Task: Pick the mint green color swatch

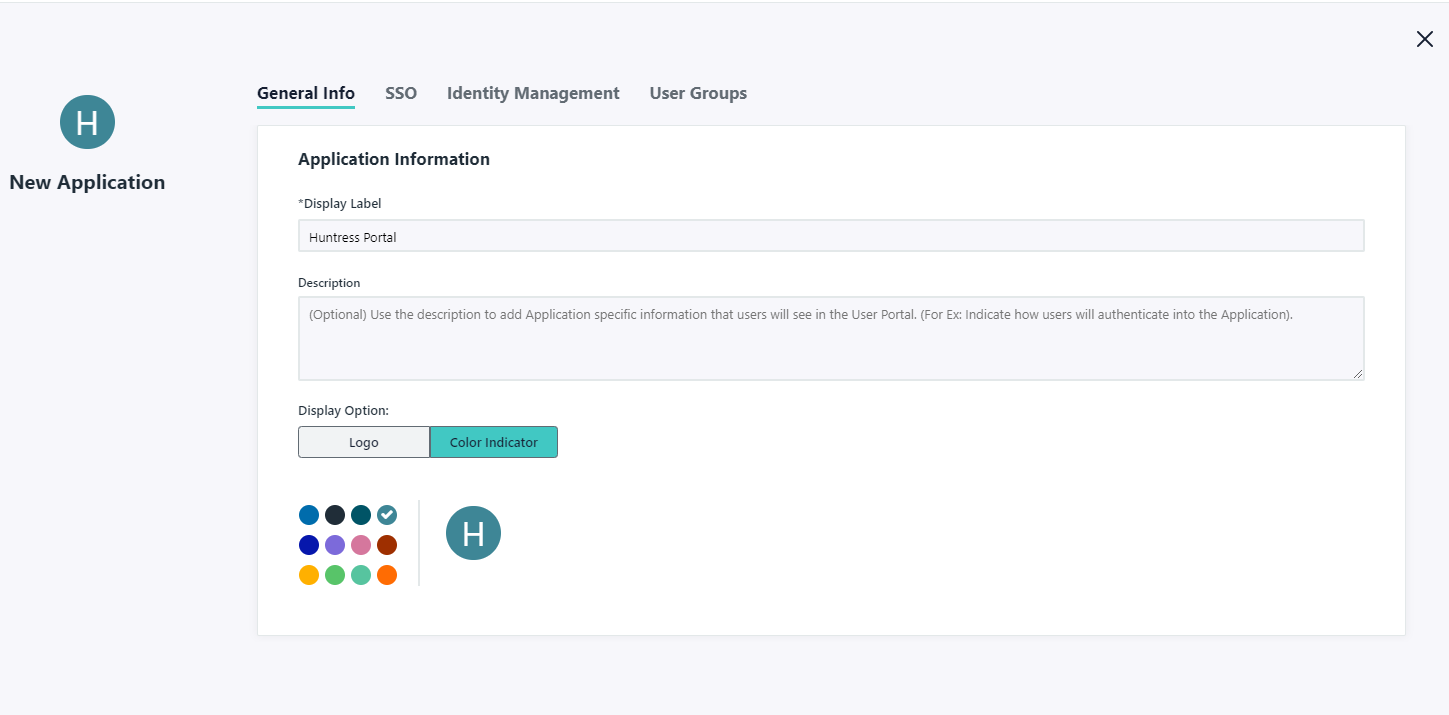Action: tap(361, 575)
